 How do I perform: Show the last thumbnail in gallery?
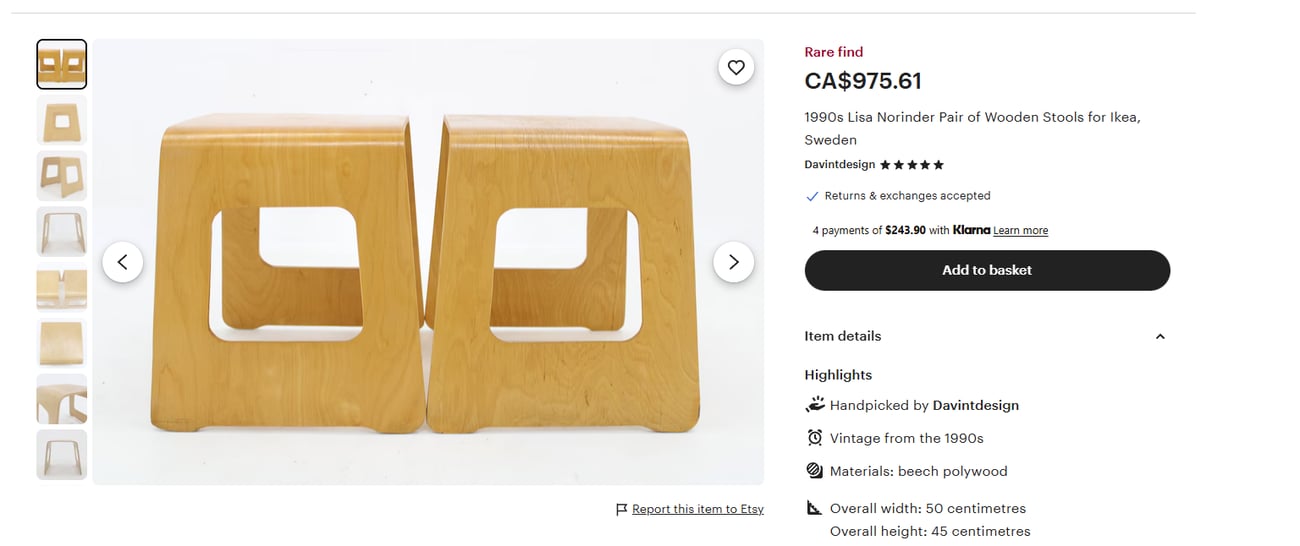click(x=62, y=455)
